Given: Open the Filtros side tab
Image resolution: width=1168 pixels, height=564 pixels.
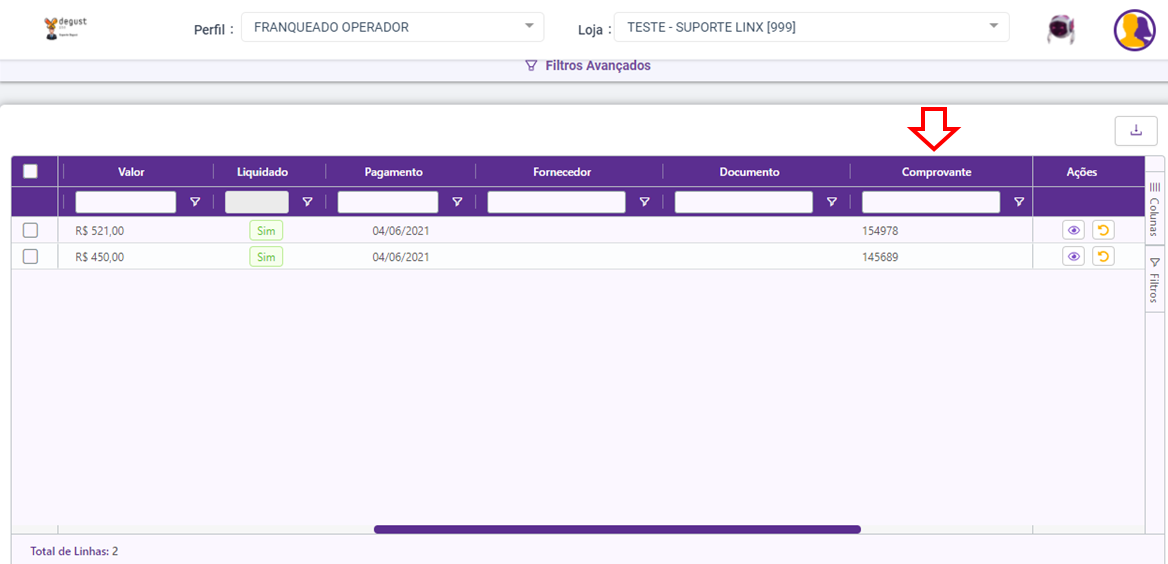Looking at the screenshot, I should click(1154, 280).
